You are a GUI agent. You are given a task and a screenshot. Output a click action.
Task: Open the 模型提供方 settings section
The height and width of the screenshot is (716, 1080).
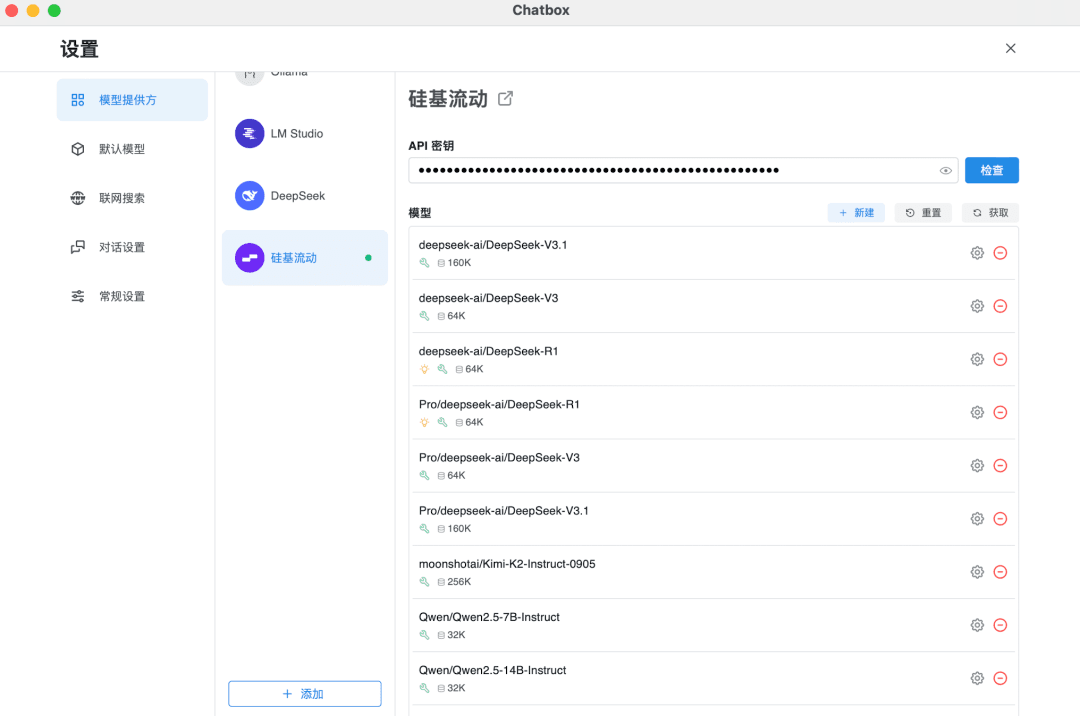click(132, 100)
